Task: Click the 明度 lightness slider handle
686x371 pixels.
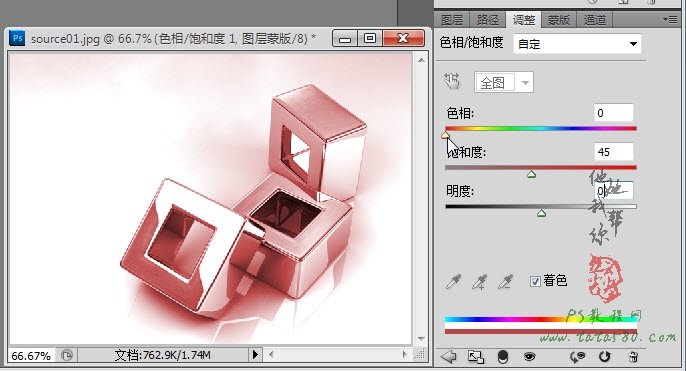Action: tap(541, 213)
